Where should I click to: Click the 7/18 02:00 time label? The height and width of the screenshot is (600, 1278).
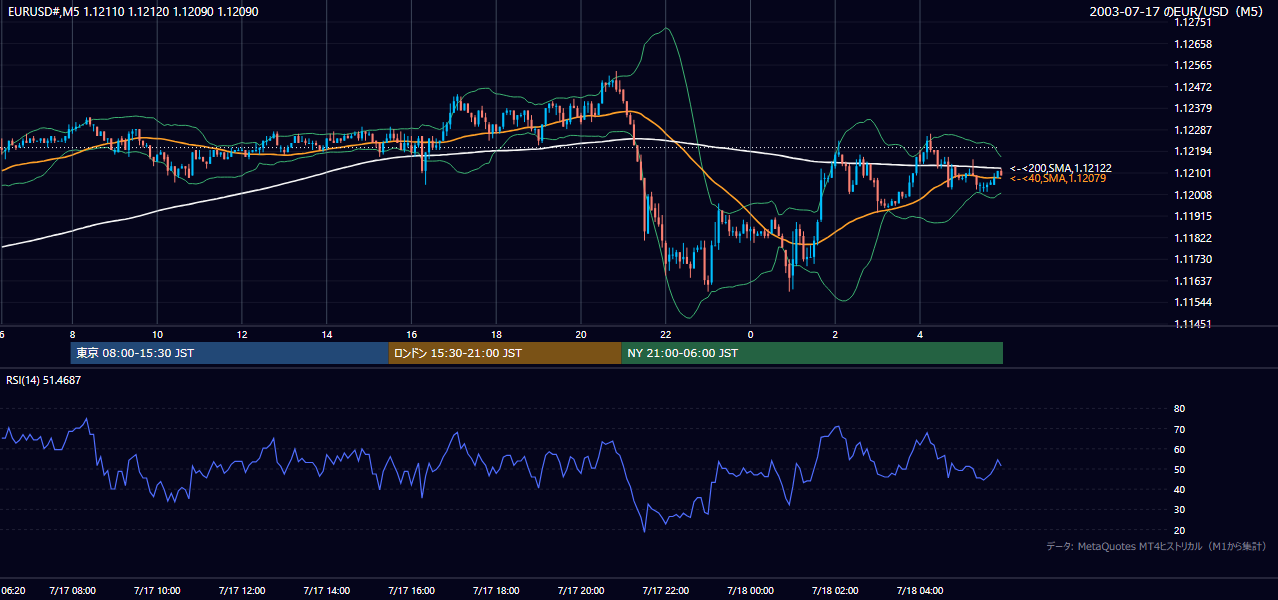point(835,591)
